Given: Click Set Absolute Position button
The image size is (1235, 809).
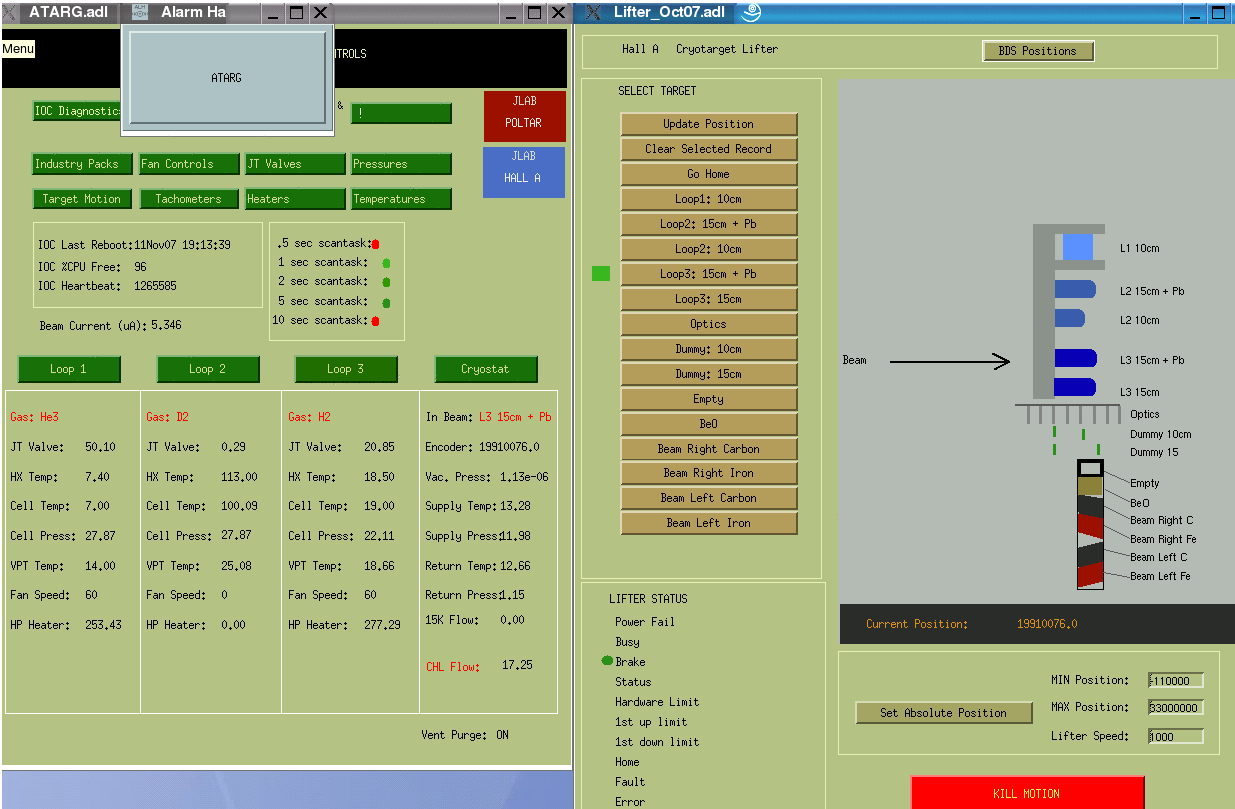Looking at the screenshot, I should pyautogui.click(x=944, y=713).
